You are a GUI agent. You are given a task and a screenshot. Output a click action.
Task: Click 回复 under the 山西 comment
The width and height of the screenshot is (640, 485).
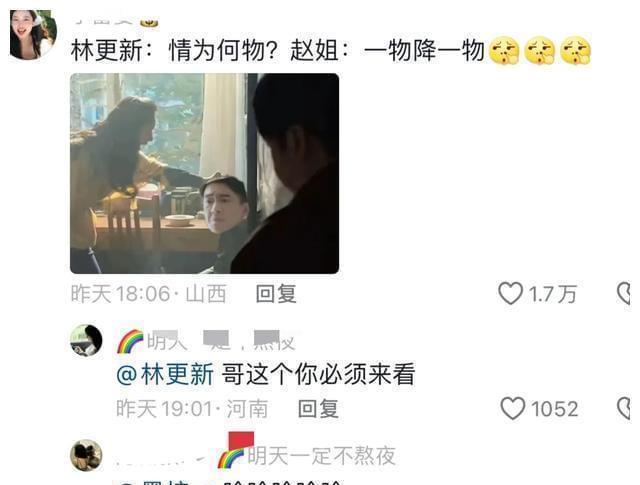276,294
